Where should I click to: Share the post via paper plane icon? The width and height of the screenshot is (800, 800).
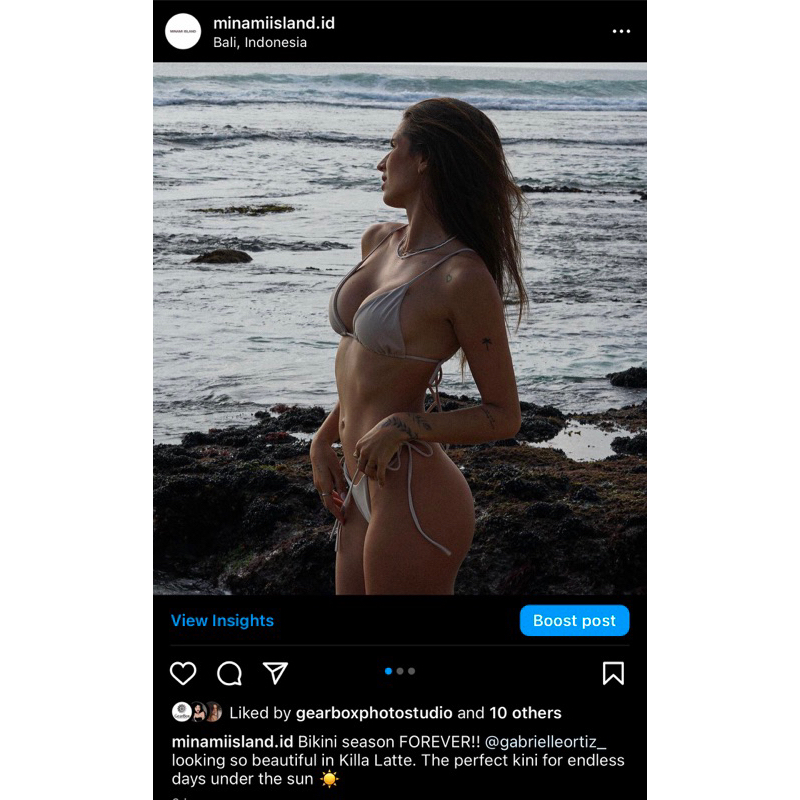(x=276, y=673)
